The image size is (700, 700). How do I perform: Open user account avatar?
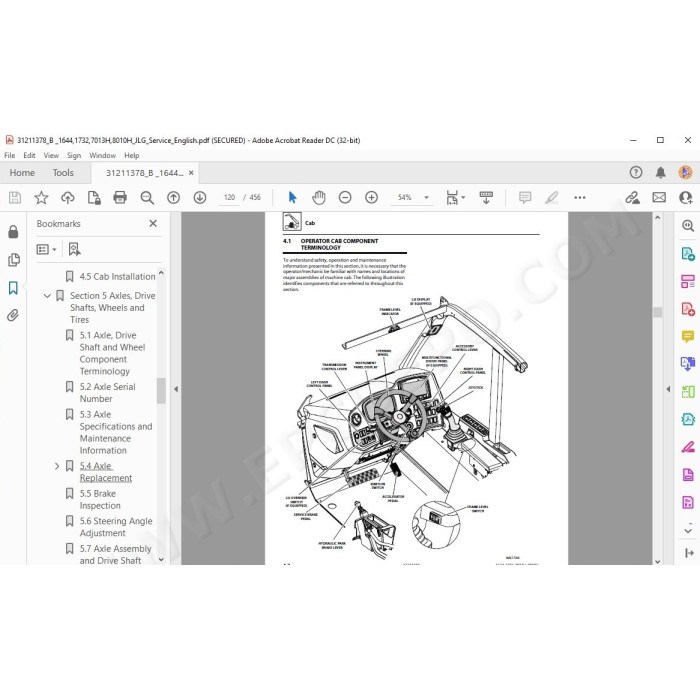coord(685,172)
